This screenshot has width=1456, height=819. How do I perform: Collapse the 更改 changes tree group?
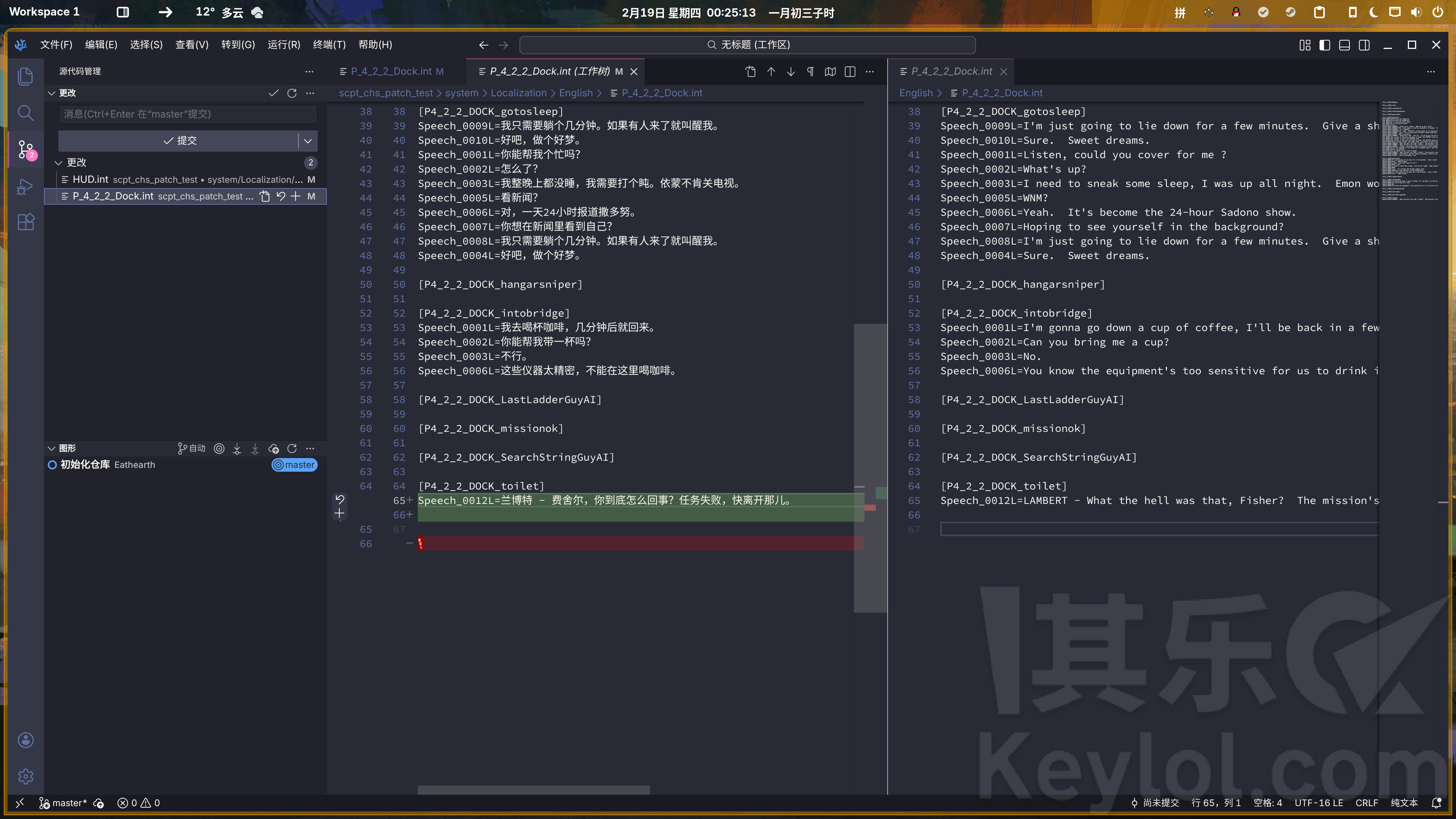pos(58,163)
